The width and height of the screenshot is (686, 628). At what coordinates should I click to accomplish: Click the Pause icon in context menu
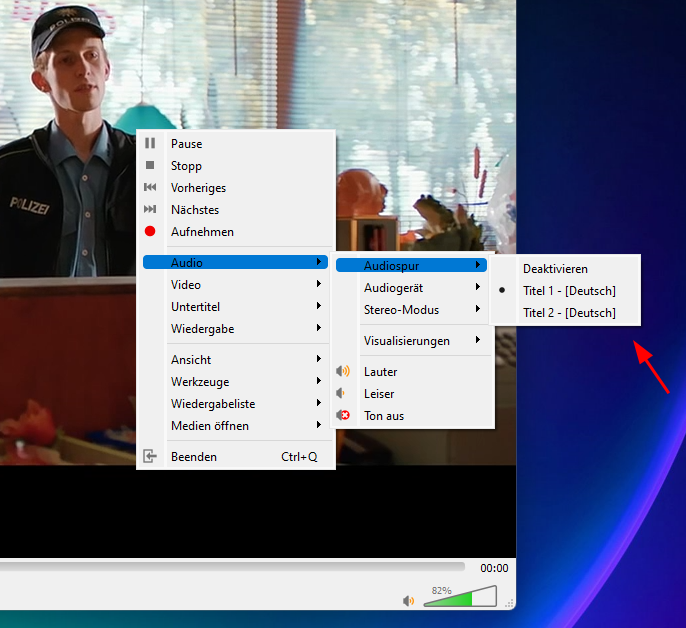(150, 144)
